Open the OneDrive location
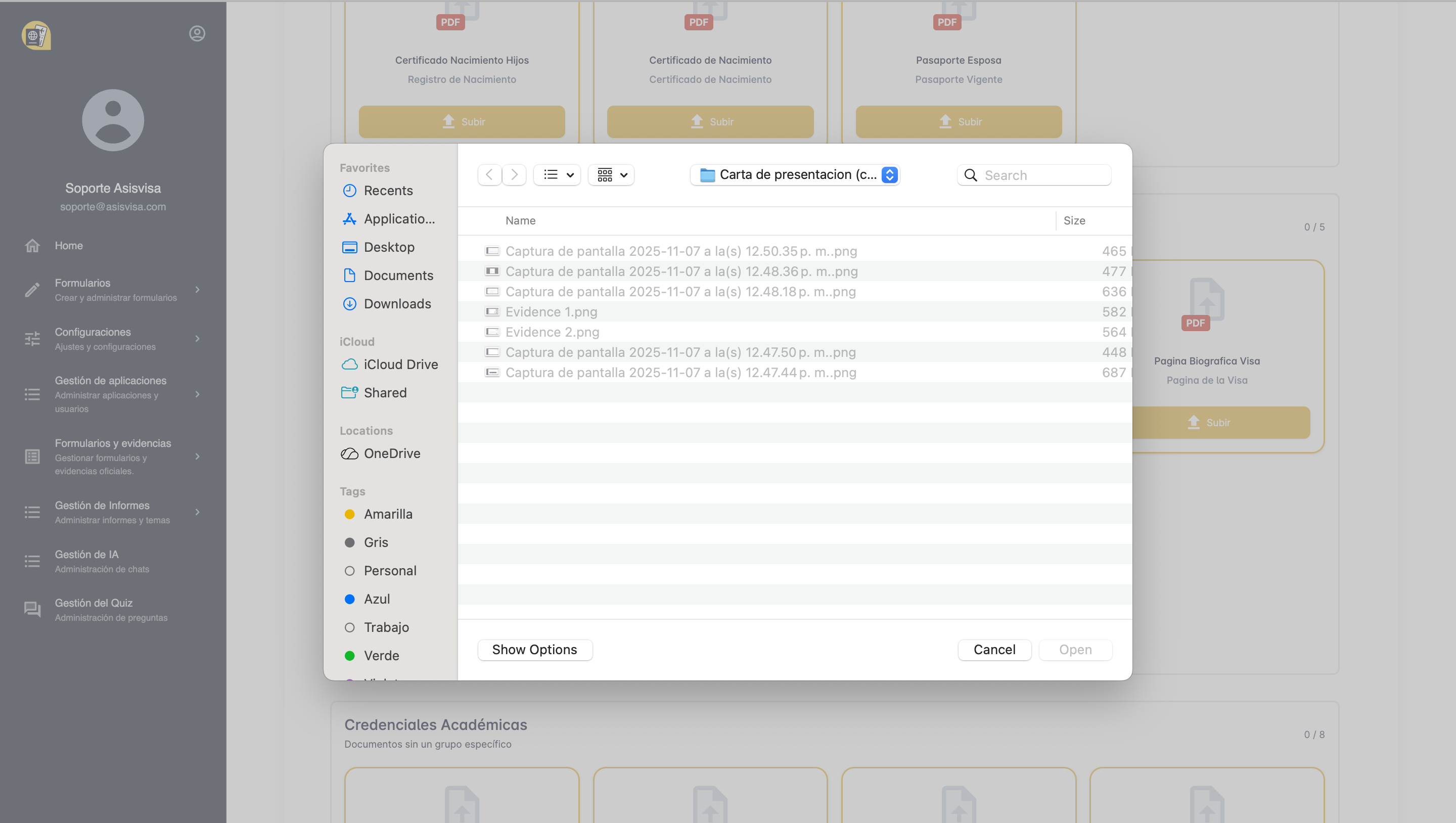1456x823 pixels. point(391,453)
